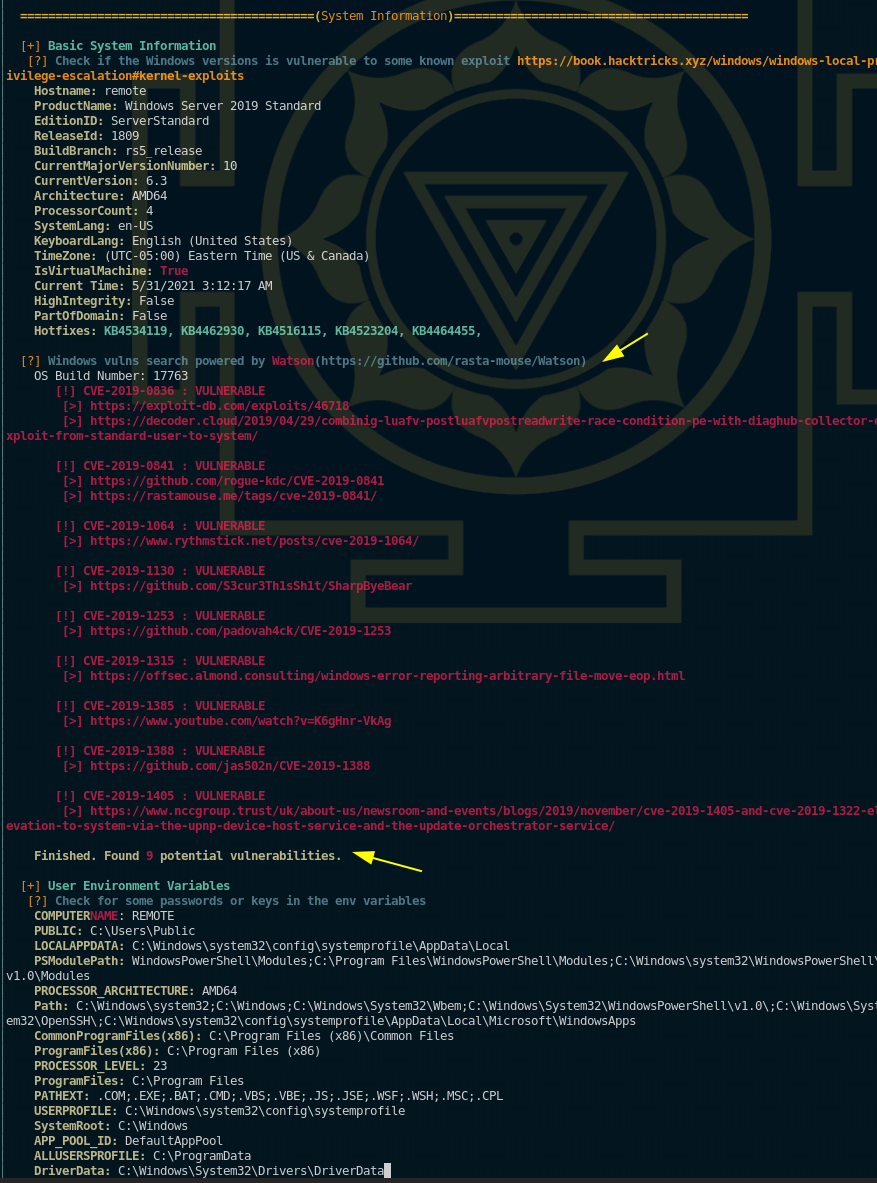This screenshot has width=877, height=1183.
Task: Open the SharpByeBear GitHub link
Action: (x=251, y=586)
